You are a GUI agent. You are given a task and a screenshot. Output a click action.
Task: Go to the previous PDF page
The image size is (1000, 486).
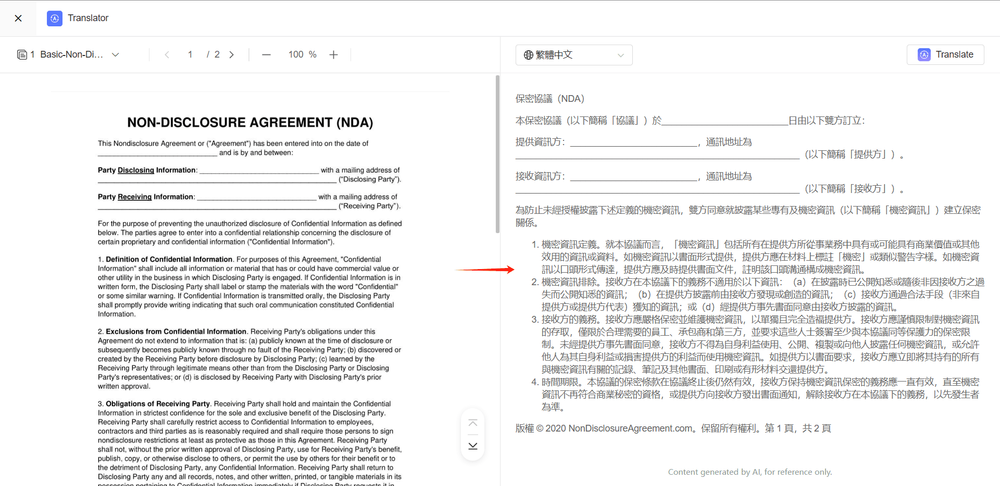pos(167,55)
